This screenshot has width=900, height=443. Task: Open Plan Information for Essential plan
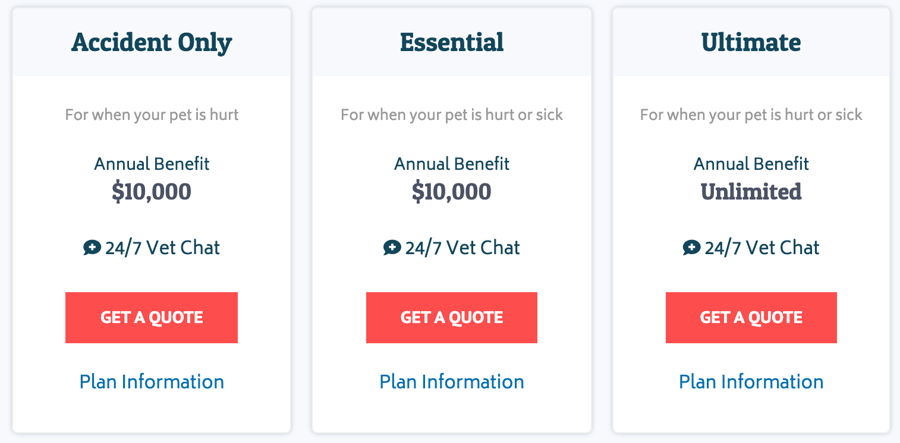tap(451, 382)
